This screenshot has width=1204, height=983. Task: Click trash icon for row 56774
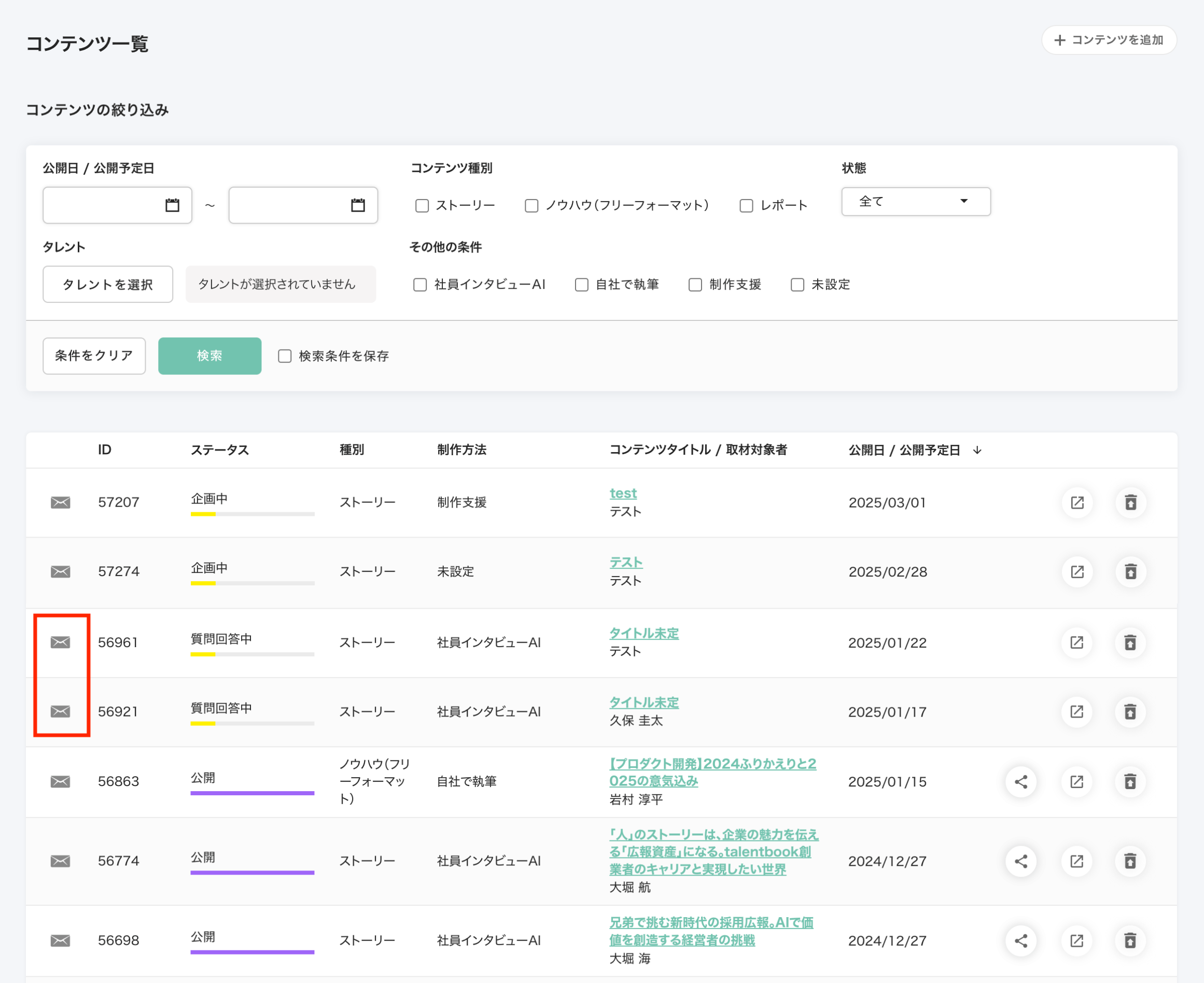pos(1130,861)
